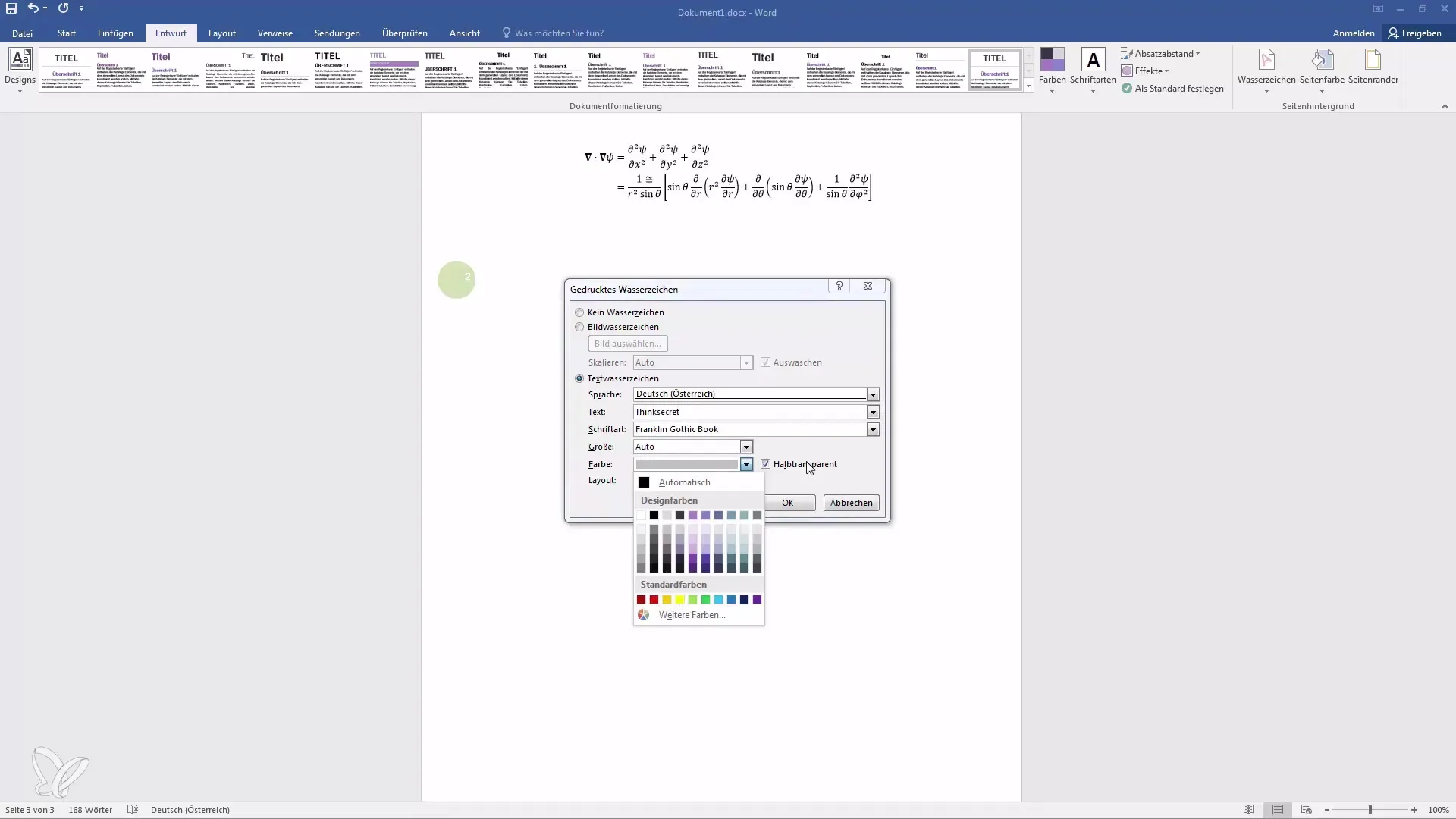Open the watermark Text dropdown arrow
The height and width of the screenshot is (819, 1456).
(873, 412)
